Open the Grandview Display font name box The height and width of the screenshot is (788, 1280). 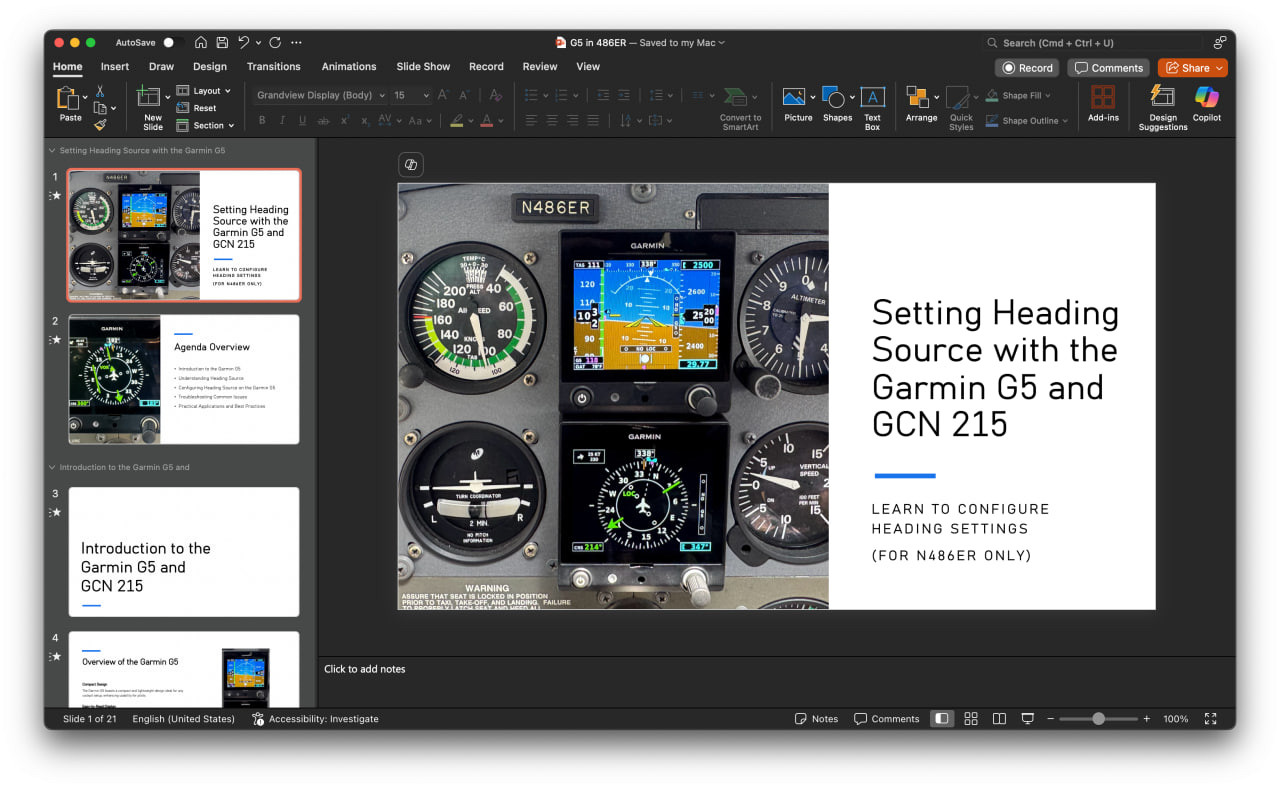(x=320, y=95)
